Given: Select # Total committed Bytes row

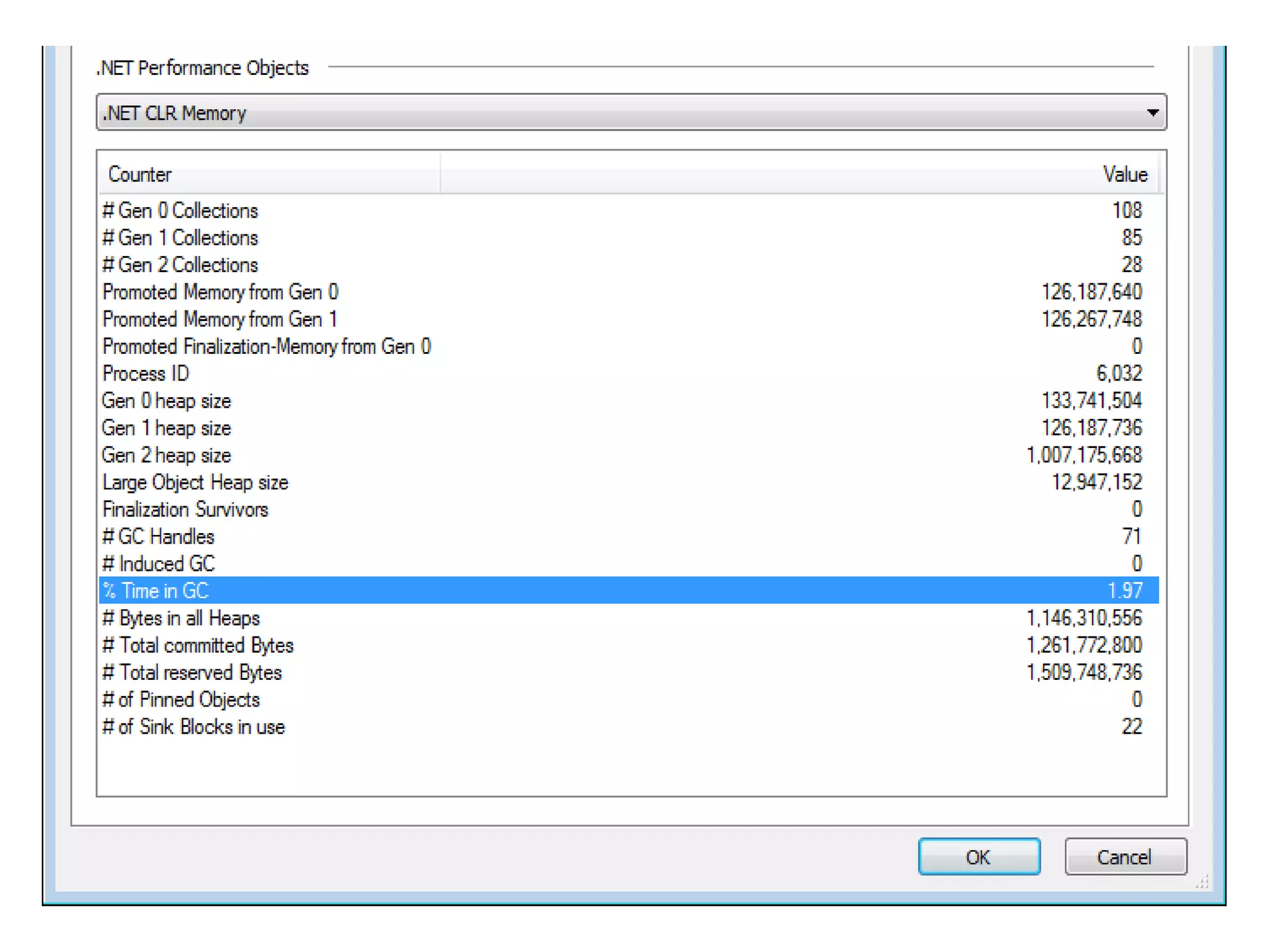Looking at the screenshot, I should (198, 645).
